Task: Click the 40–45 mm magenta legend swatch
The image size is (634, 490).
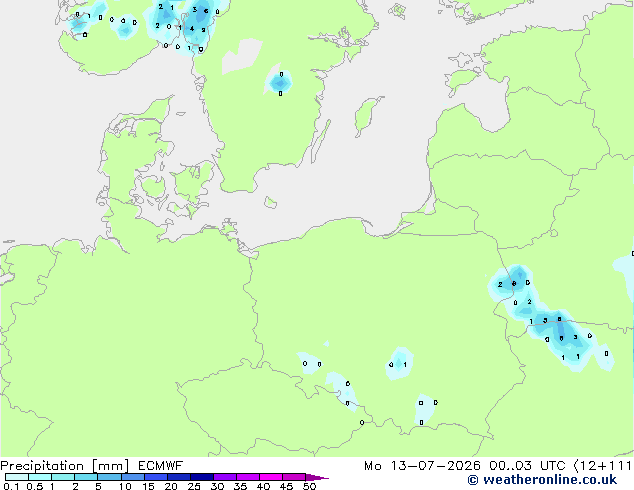Action: (x=271, y=477)
